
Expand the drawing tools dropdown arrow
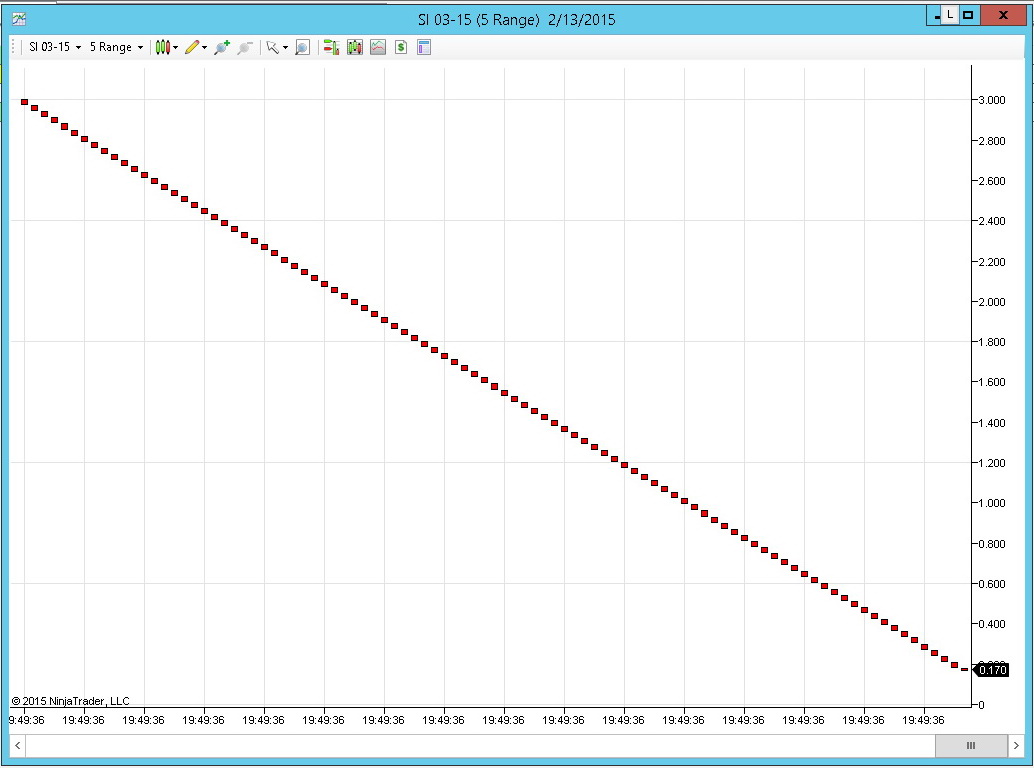(204, 47)
